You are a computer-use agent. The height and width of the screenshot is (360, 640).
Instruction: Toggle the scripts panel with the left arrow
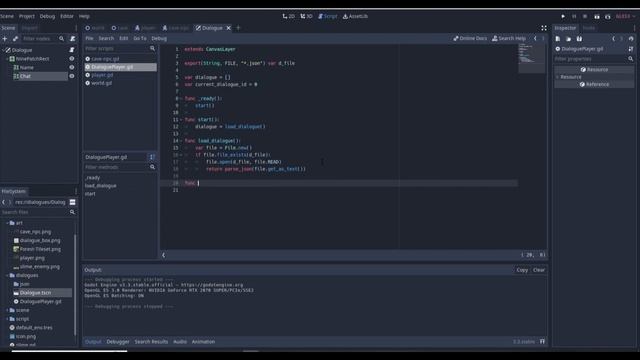pyautogui.click(x=164, y=255)
